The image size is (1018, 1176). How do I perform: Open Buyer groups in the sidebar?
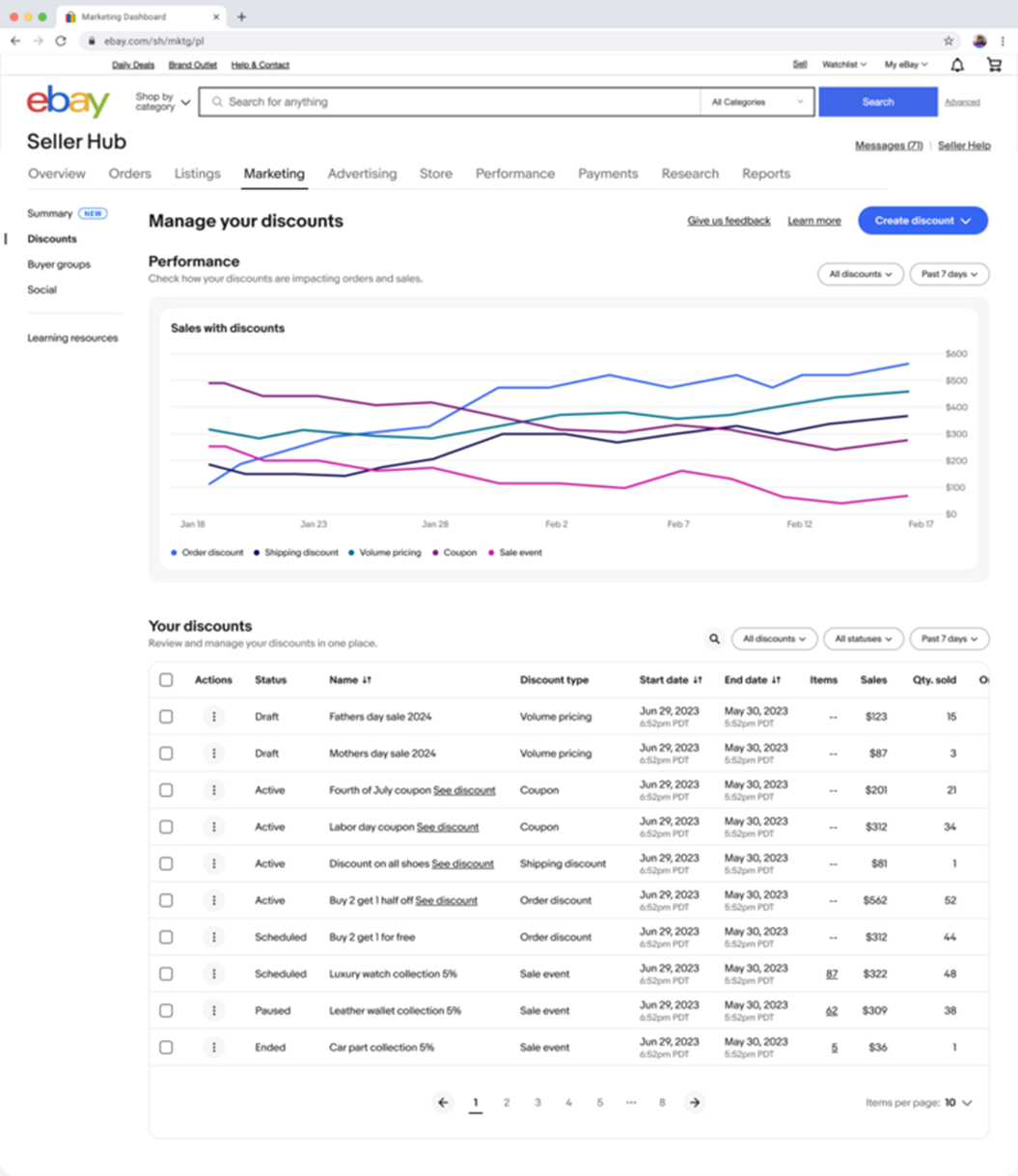point(59,264)
